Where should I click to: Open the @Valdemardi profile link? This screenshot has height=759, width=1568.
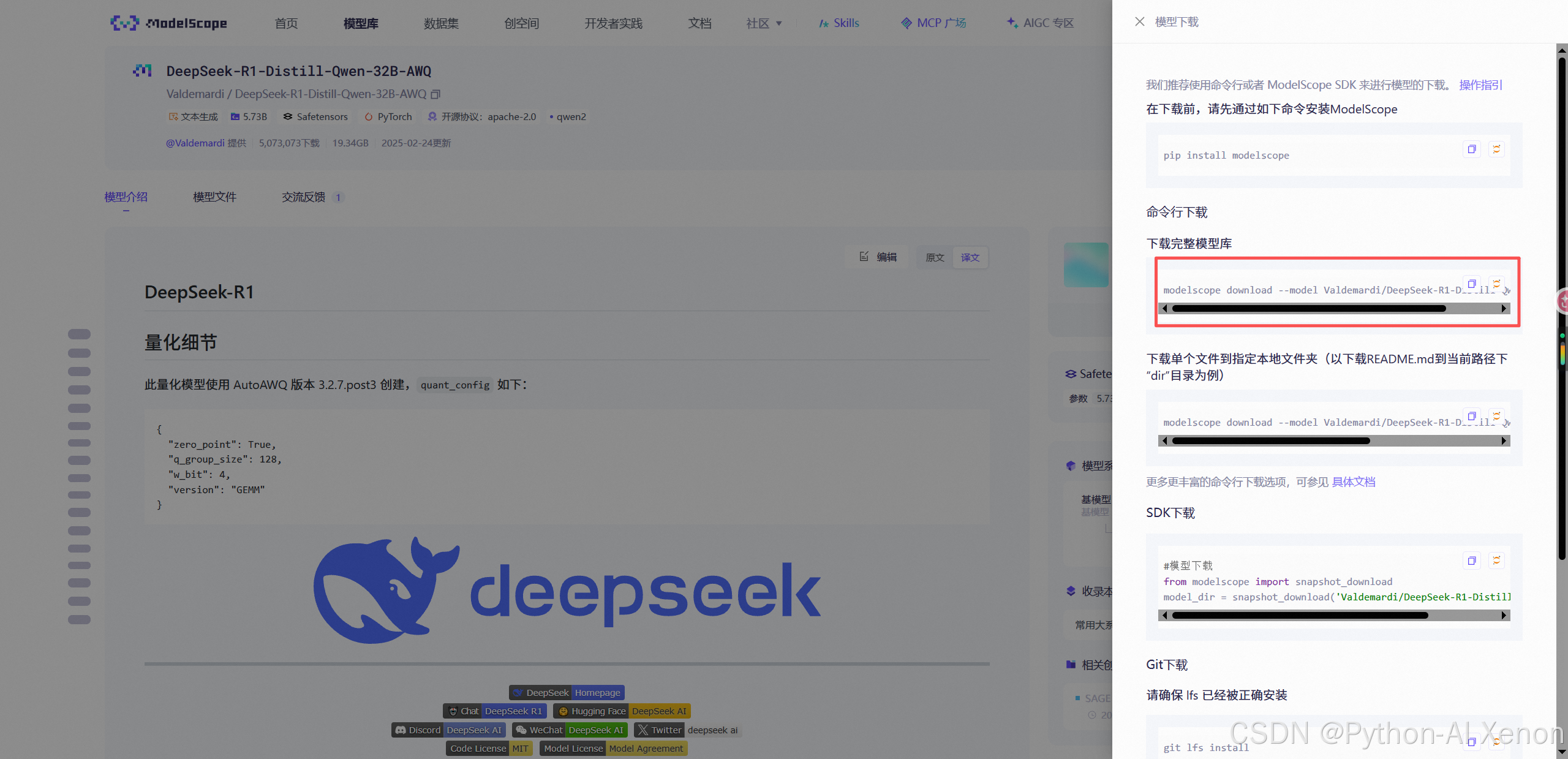tap(195, 143)
